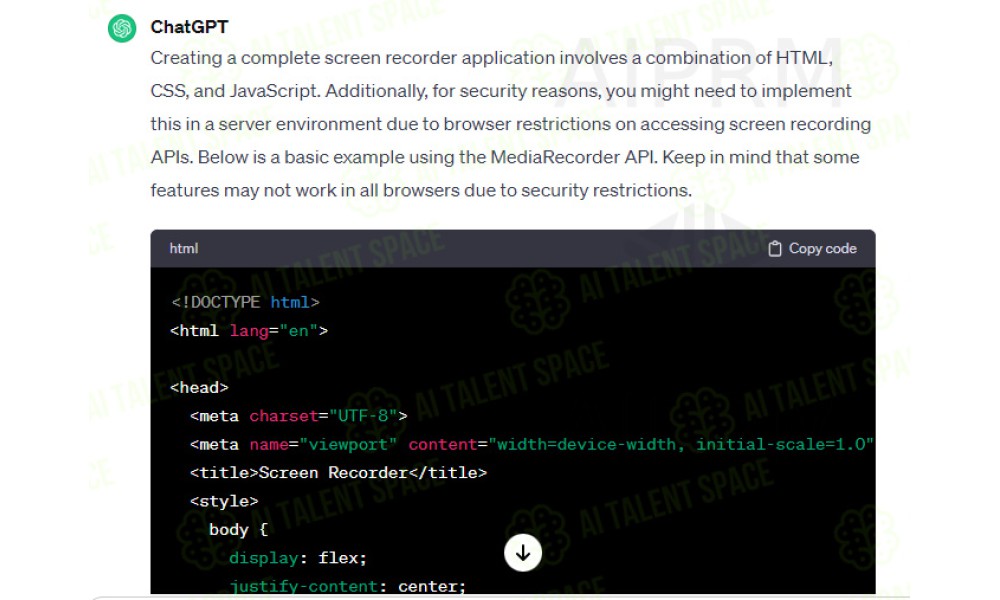This screenshot has width=1000, height=600.
Task: Click the <head> tag line
Action: (x=199, y=388)
